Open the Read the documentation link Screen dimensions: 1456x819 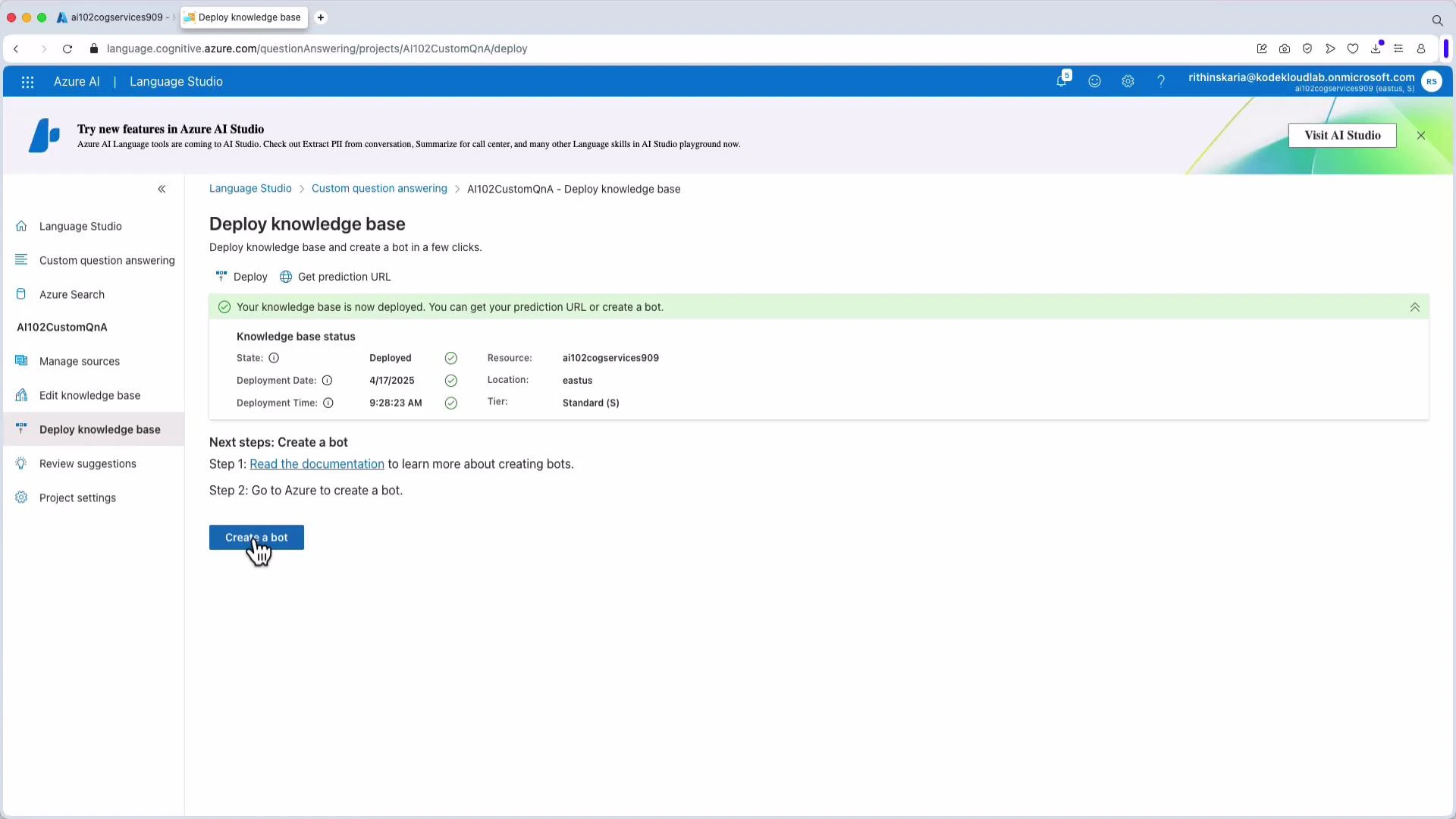pos(317,463)
